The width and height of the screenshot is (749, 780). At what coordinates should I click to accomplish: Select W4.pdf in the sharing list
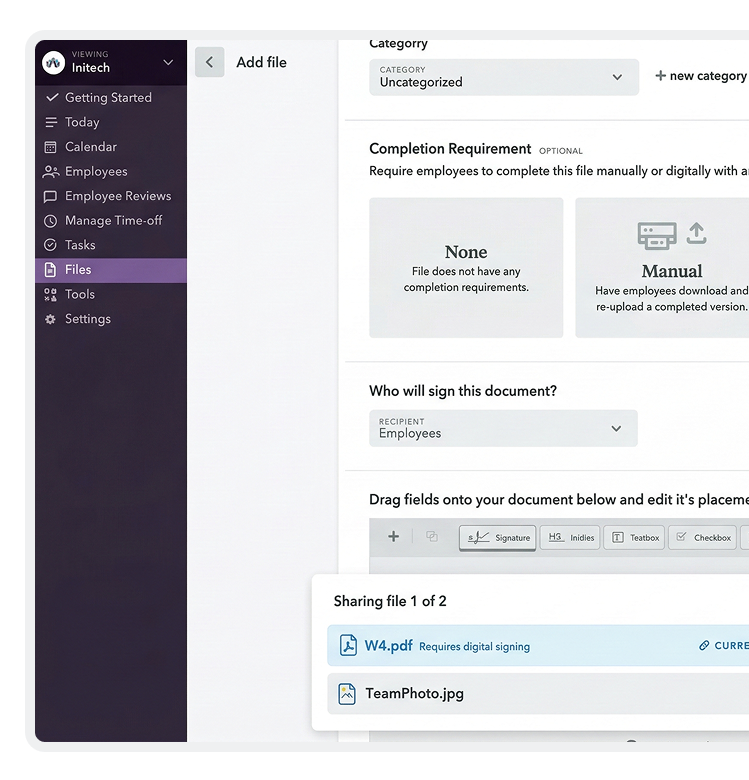click(388, 646)
